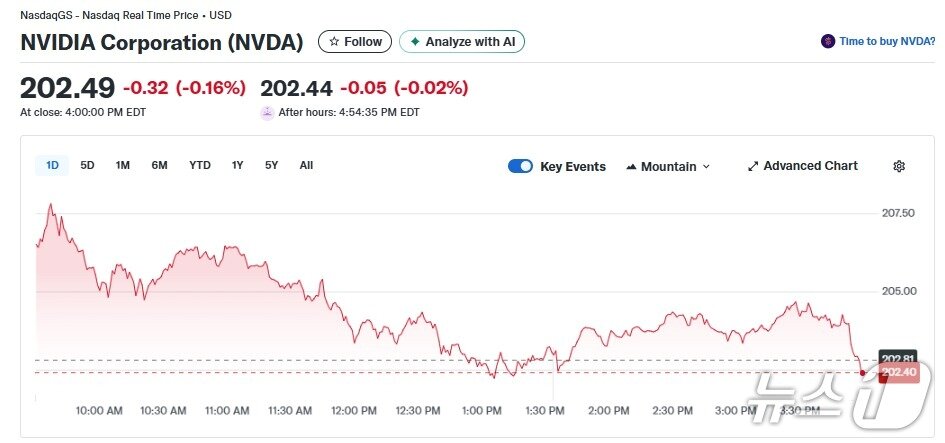Click the Mountain chart type icon
This screenshot has width=945, height=443.
[x=631, y=167]
